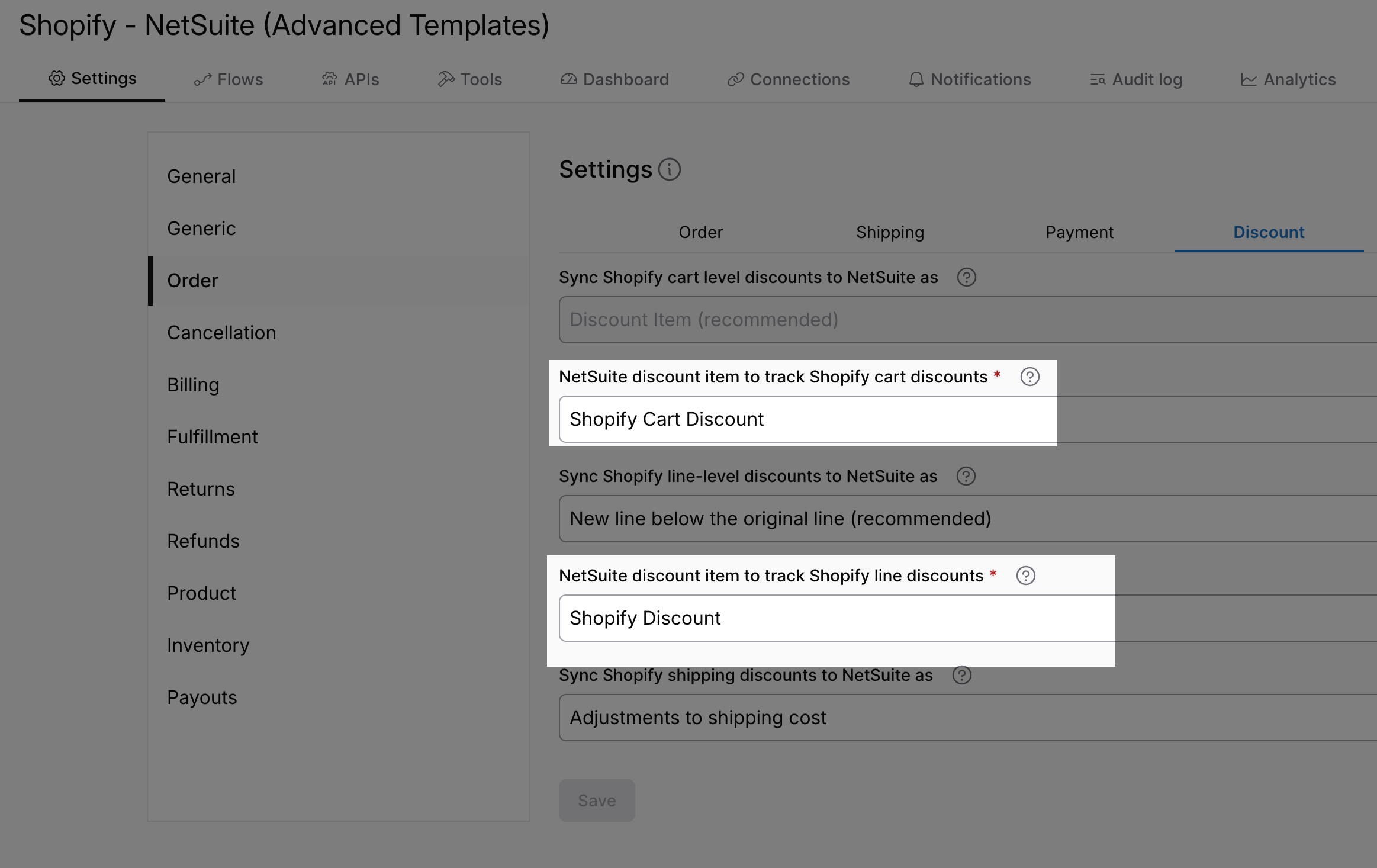The height and width of the screenshot is (868, 1377).
Task: Click the Save button
Action: (x=597, y=801)
